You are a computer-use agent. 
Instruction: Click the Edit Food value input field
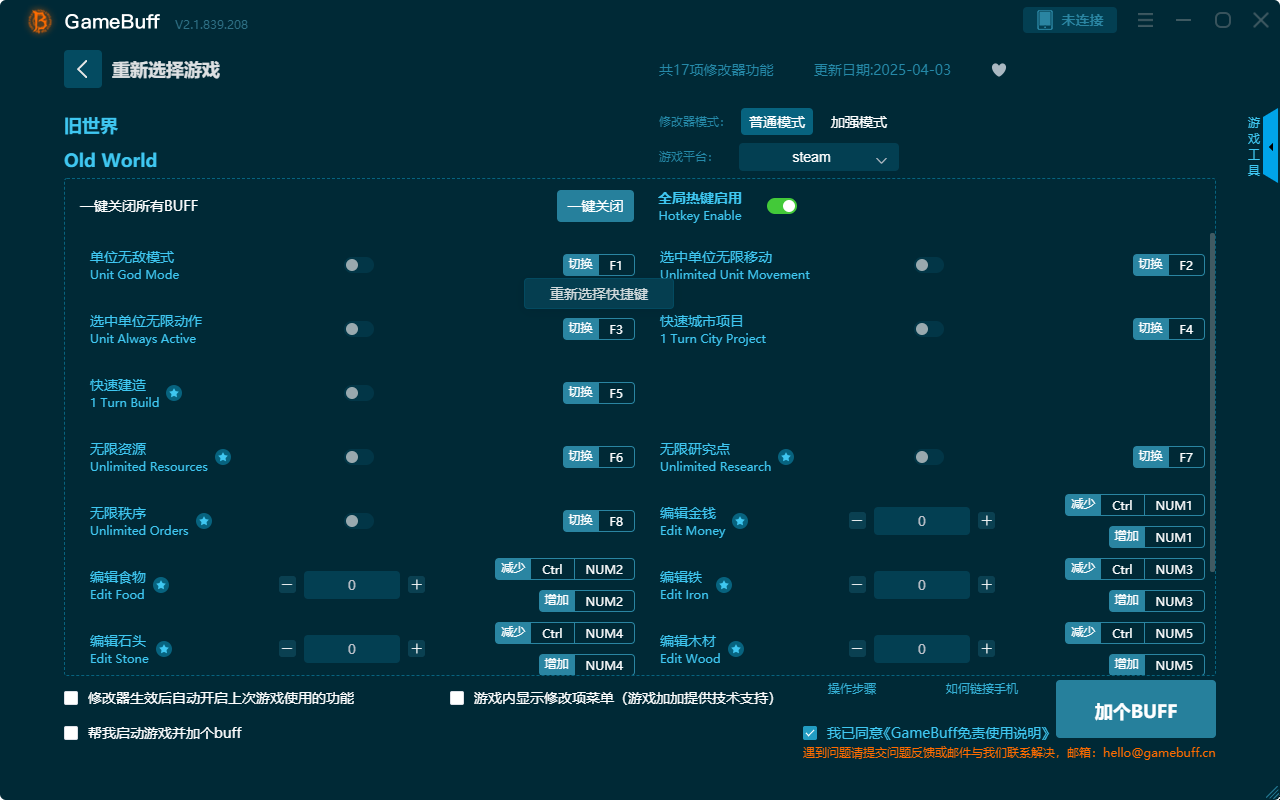pos(352,584)
